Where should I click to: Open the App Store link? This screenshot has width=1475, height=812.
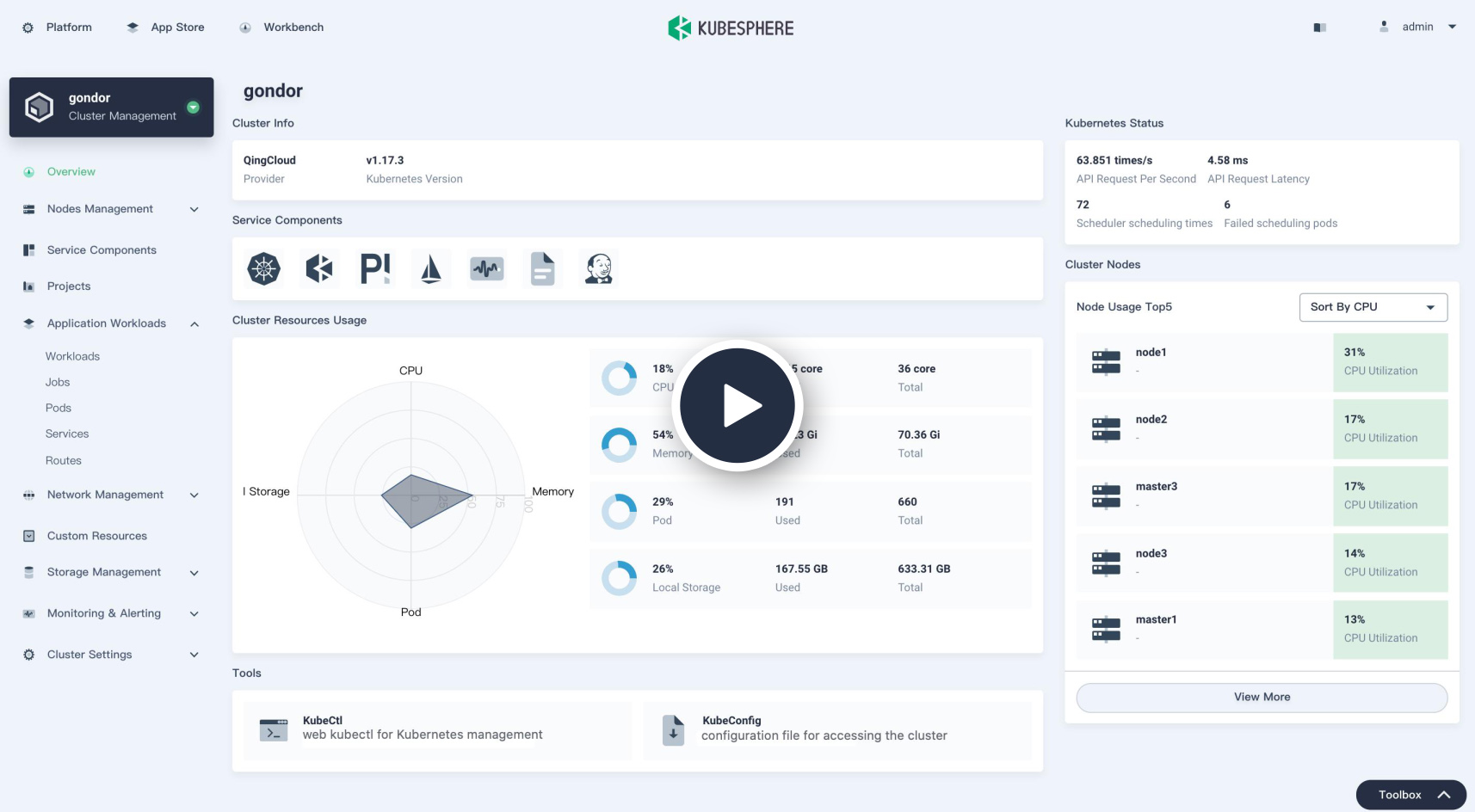point(177,28)
